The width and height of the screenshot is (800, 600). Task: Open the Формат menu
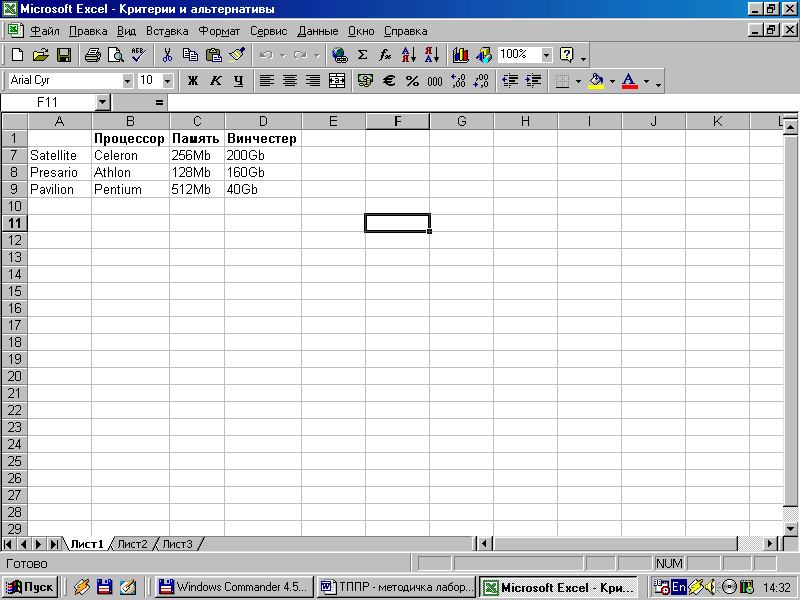pyautogui.click(x=219, y=31)
